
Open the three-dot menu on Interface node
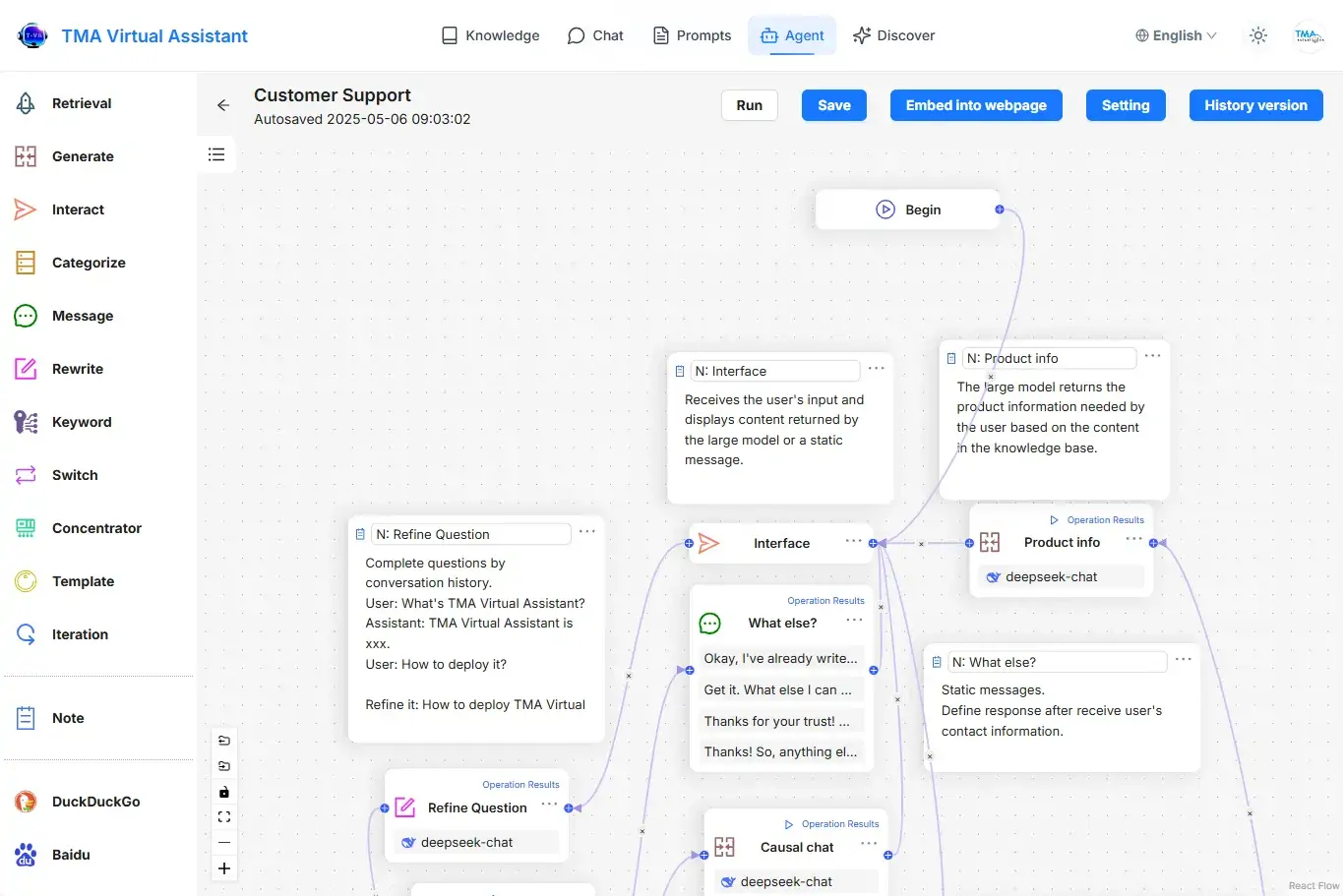tap(853, 541)
